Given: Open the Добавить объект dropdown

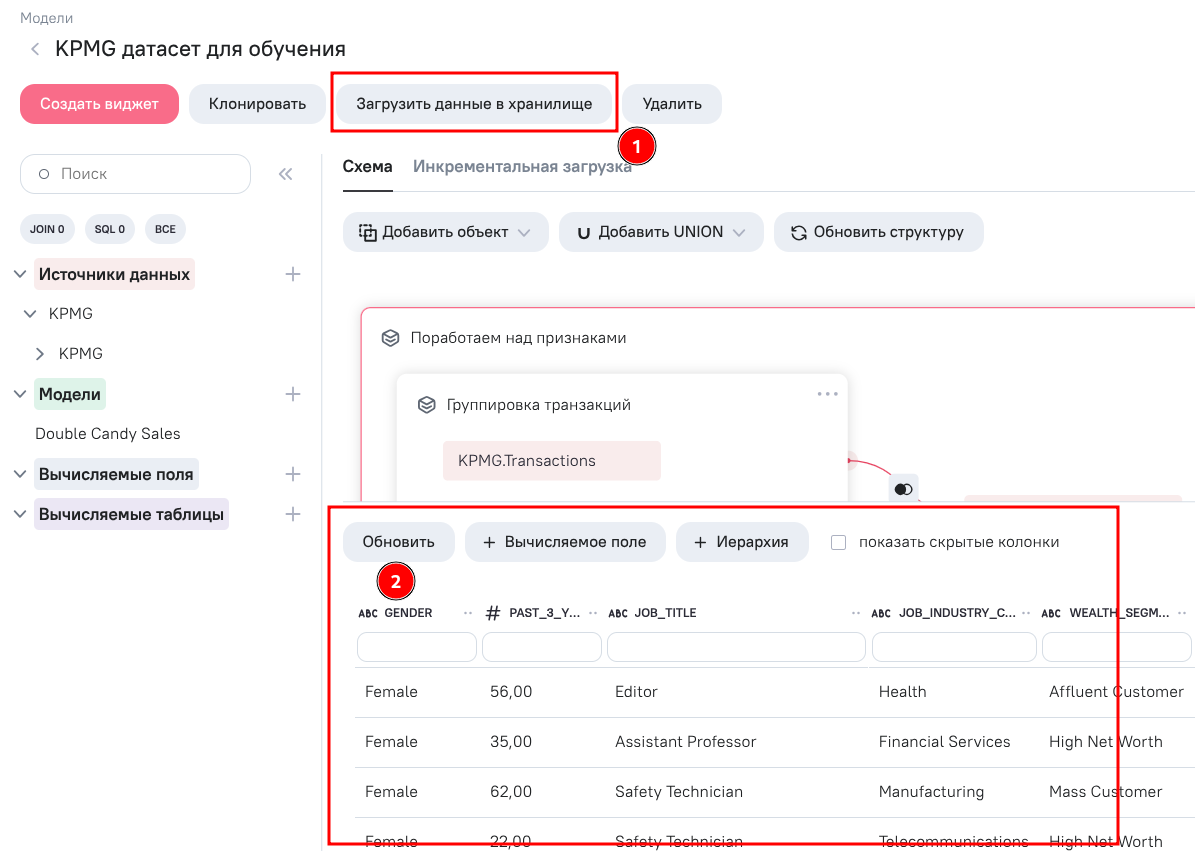Looking at the screenshot, I should click(x=446, y=232).
